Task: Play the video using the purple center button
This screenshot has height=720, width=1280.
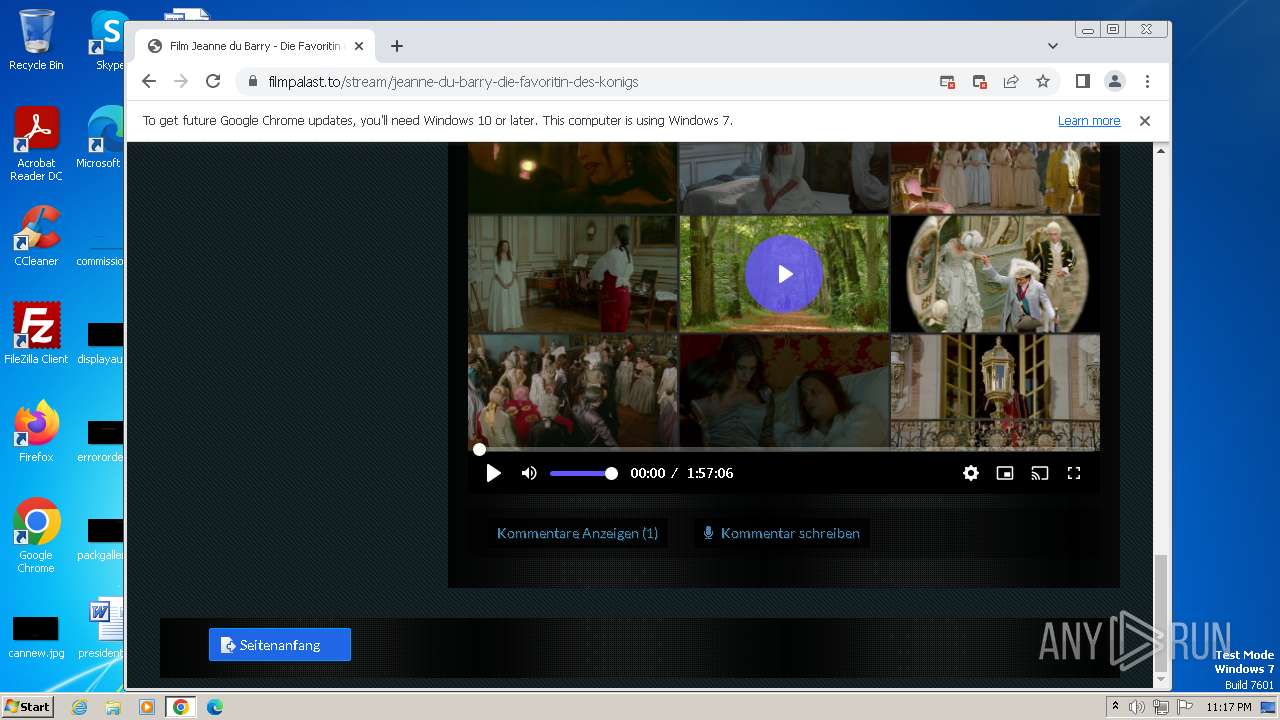Action: [784, 273]
